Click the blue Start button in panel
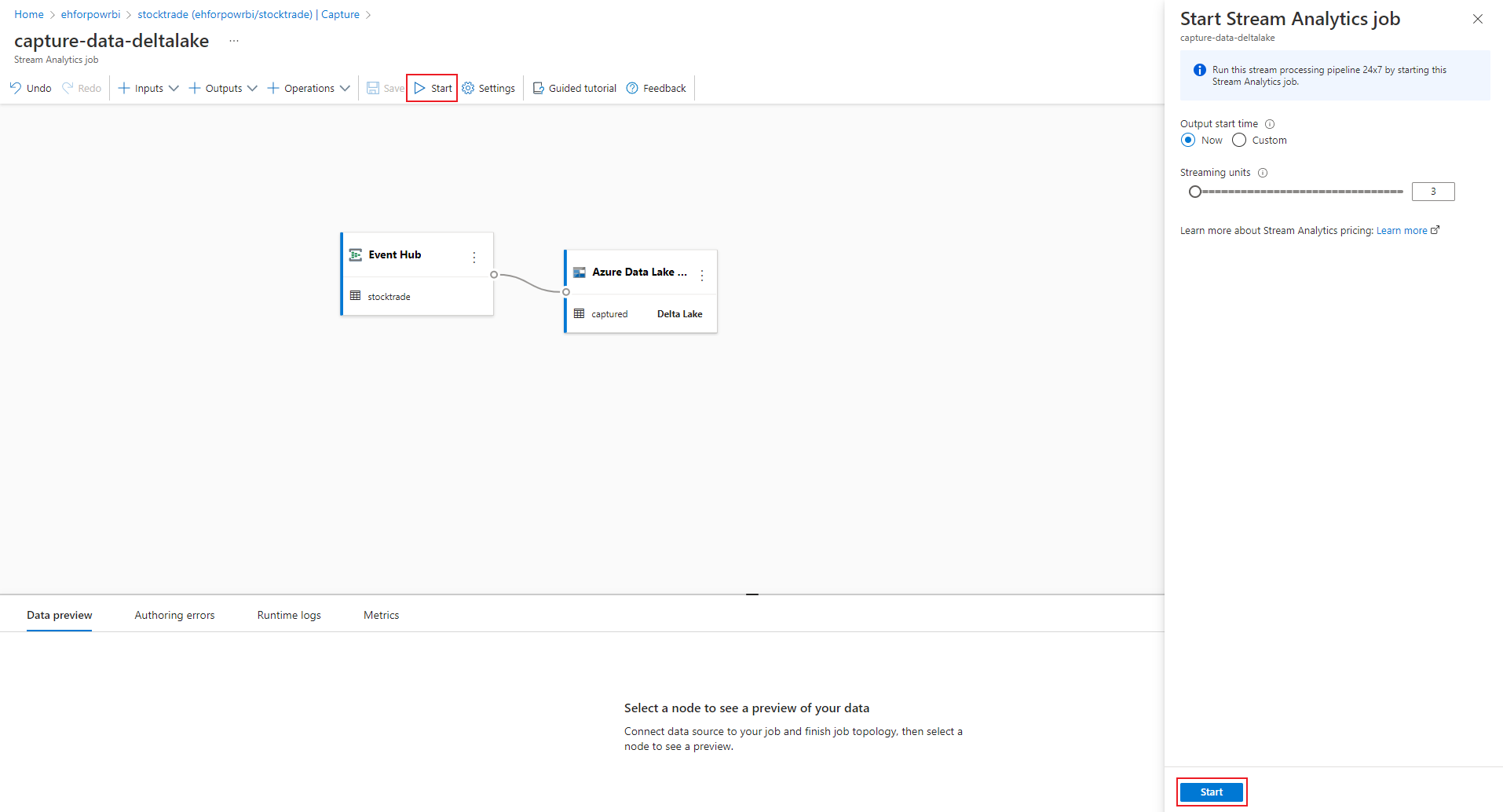Image resolution: width=1503 pixels, height=812 pixels. click(1212, 792)
